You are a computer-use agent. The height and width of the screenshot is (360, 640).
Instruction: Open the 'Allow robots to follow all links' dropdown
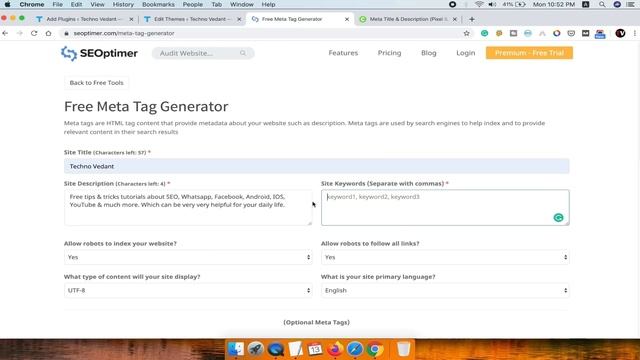[x=445, y=257]
